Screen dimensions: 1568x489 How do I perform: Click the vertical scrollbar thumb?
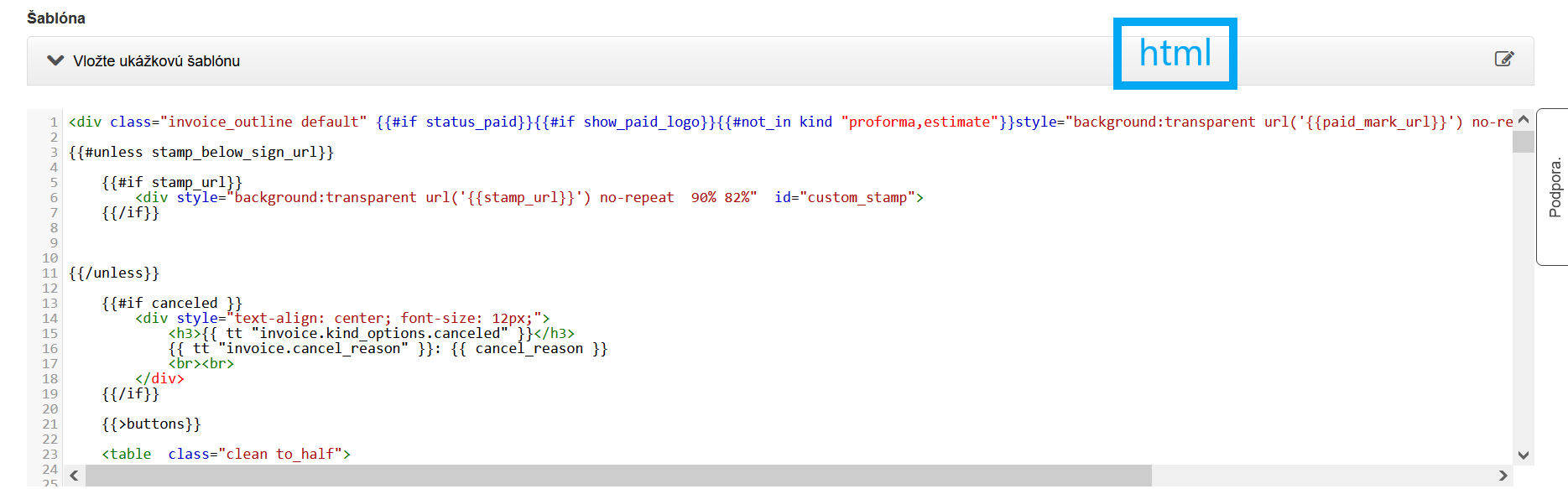[x=1523, y=141]
